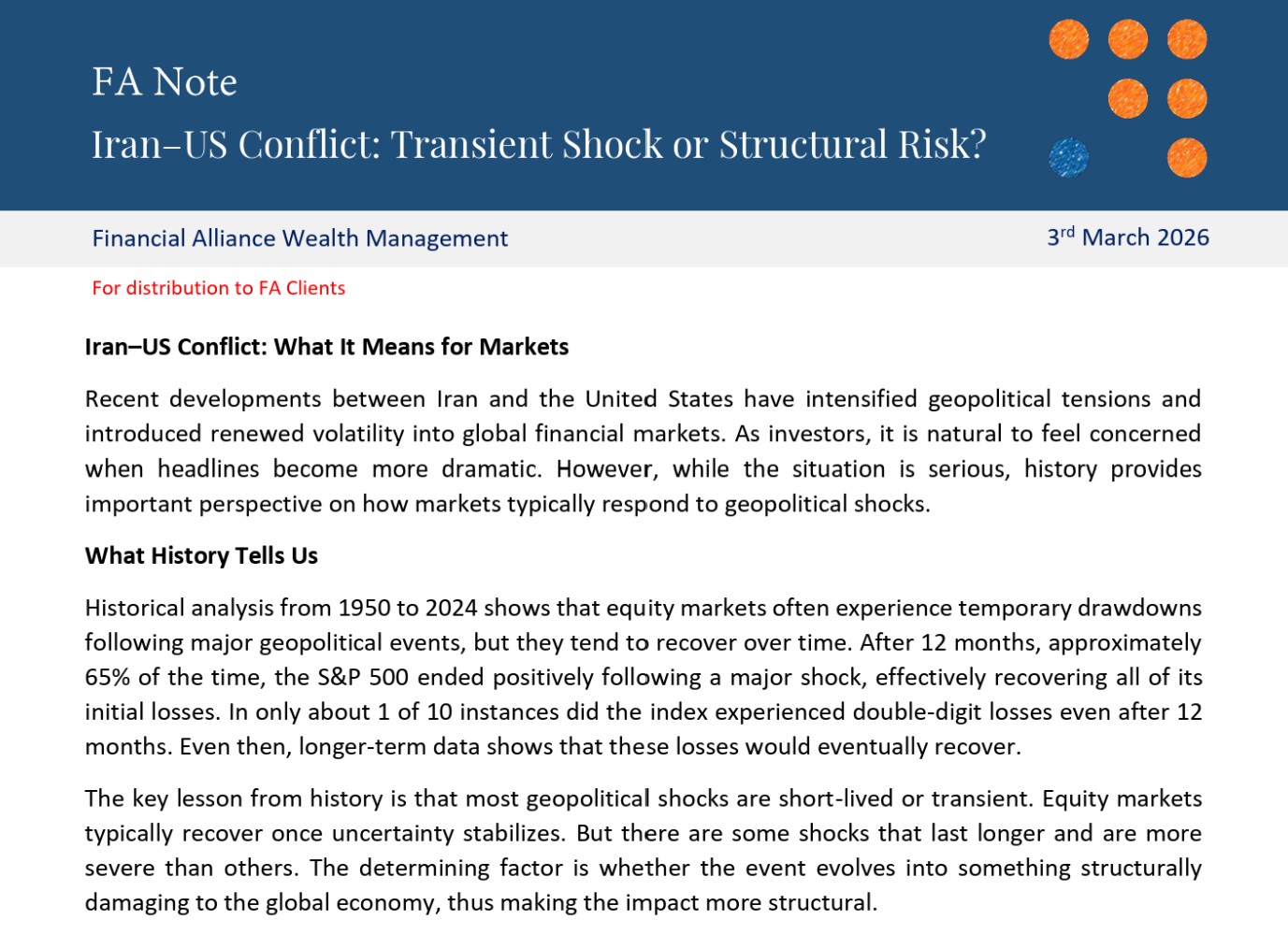Click the paragraph starting "The key lesson from history"
Screen dimensions: 1288x934
click(x=643, y=850)
